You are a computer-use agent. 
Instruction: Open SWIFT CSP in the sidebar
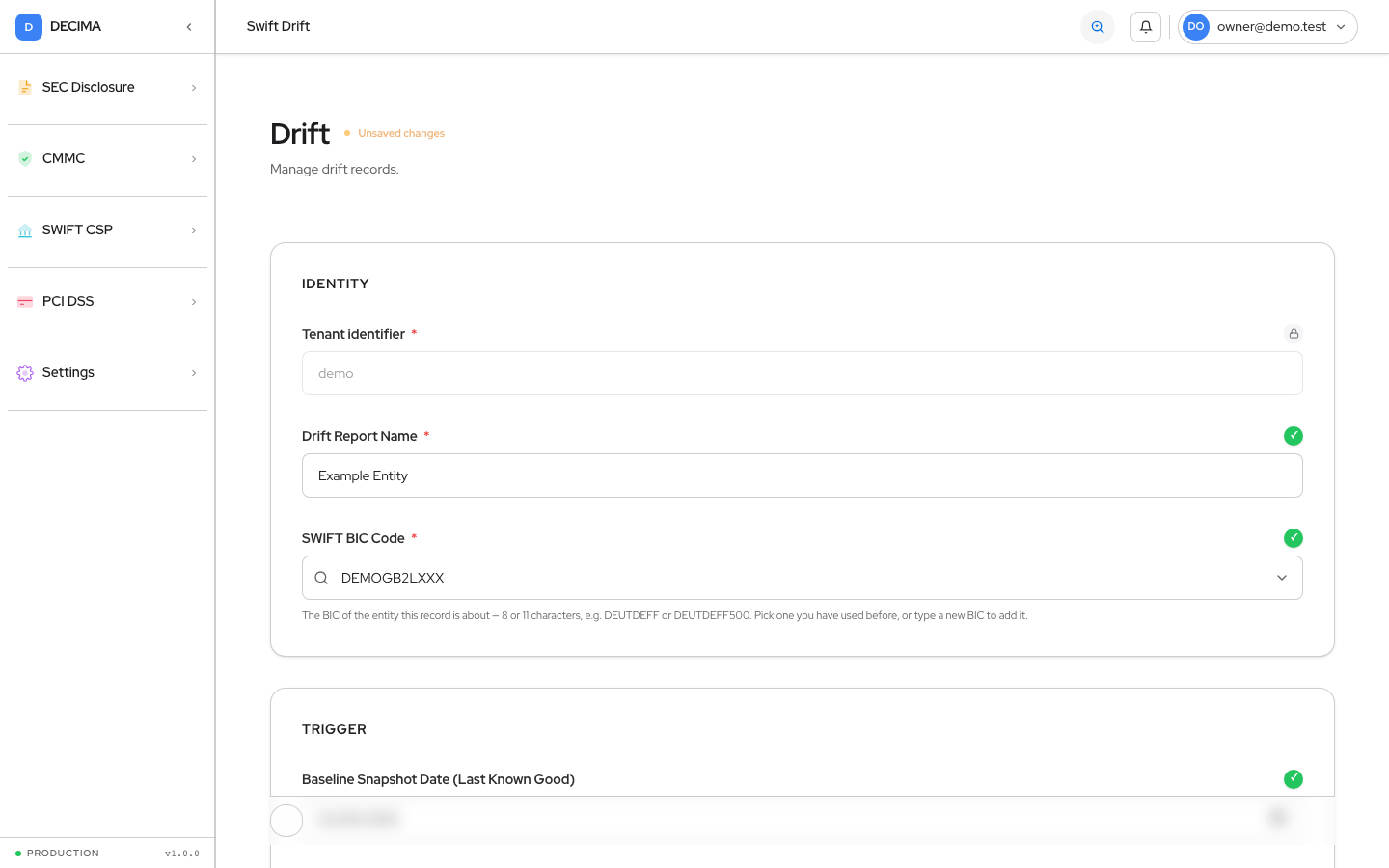[107, 231]
